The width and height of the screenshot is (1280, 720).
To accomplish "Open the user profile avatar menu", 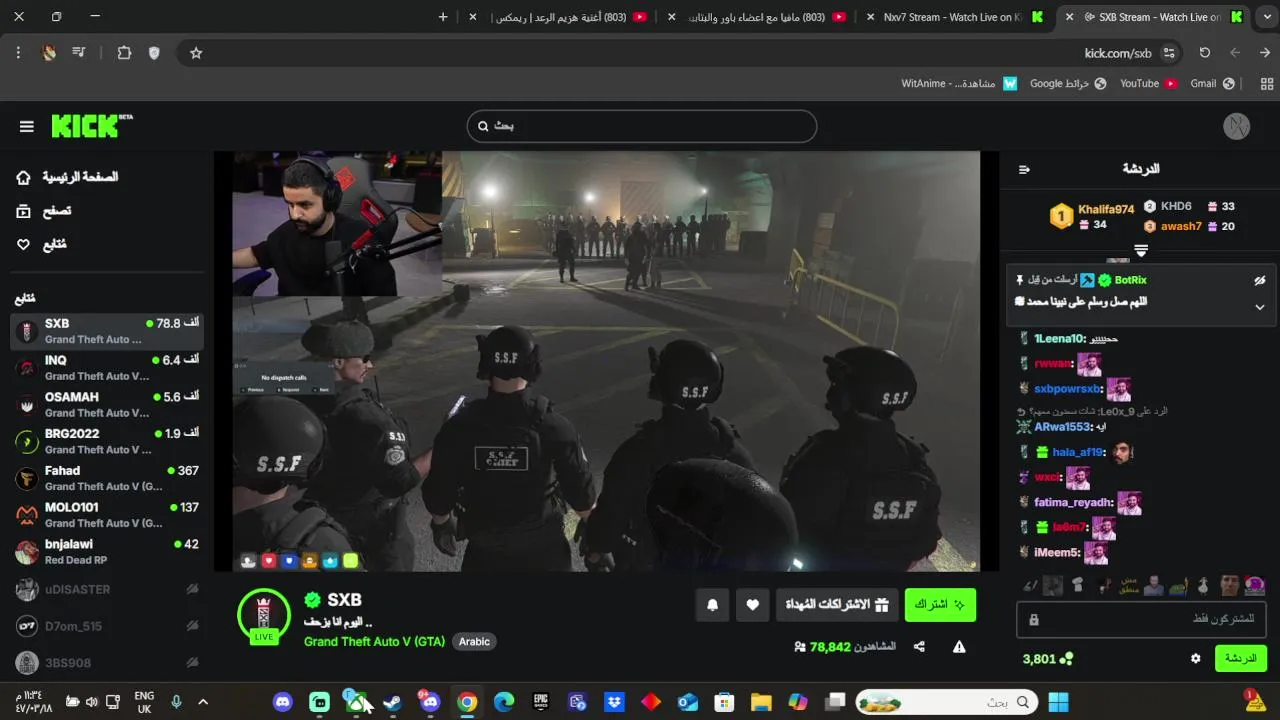I will coord(1237,126).
